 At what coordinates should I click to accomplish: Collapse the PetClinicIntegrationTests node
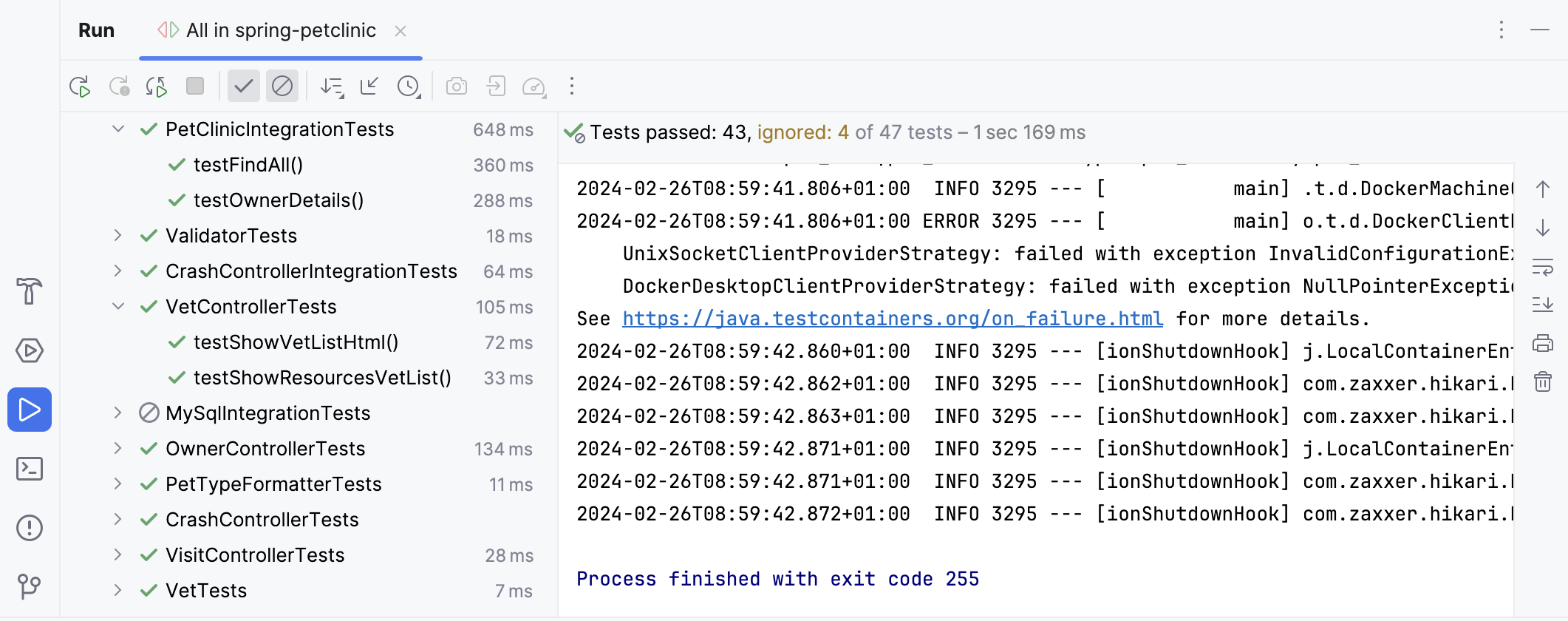[118, 129]
